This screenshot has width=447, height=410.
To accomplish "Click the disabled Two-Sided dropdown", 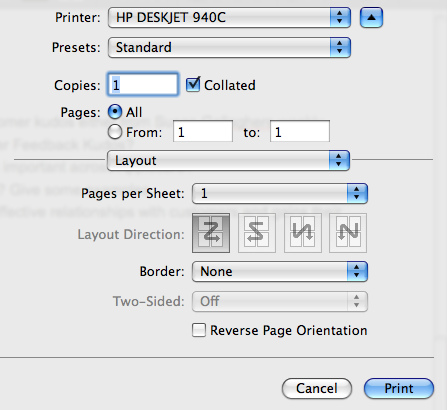I will click(x=280, y=302).
